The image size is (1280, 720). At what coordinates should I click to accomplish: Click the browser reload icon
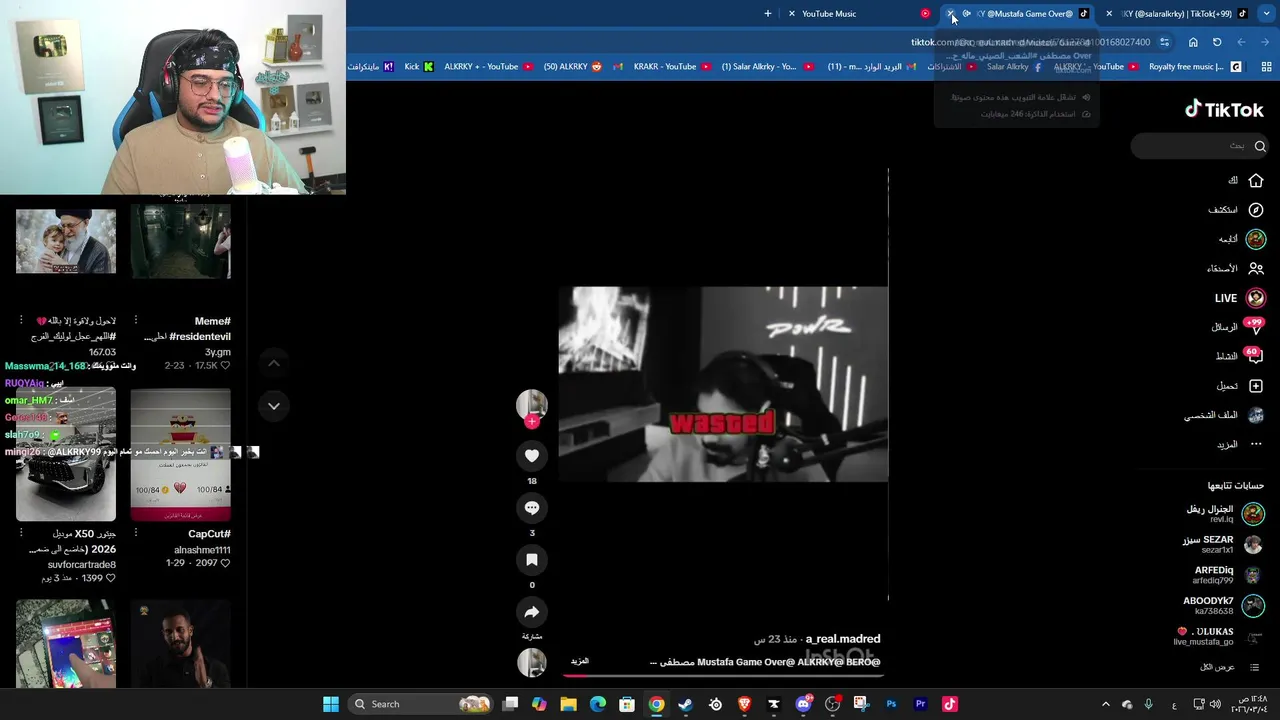pyautogui.click(x=1217, y=42)
